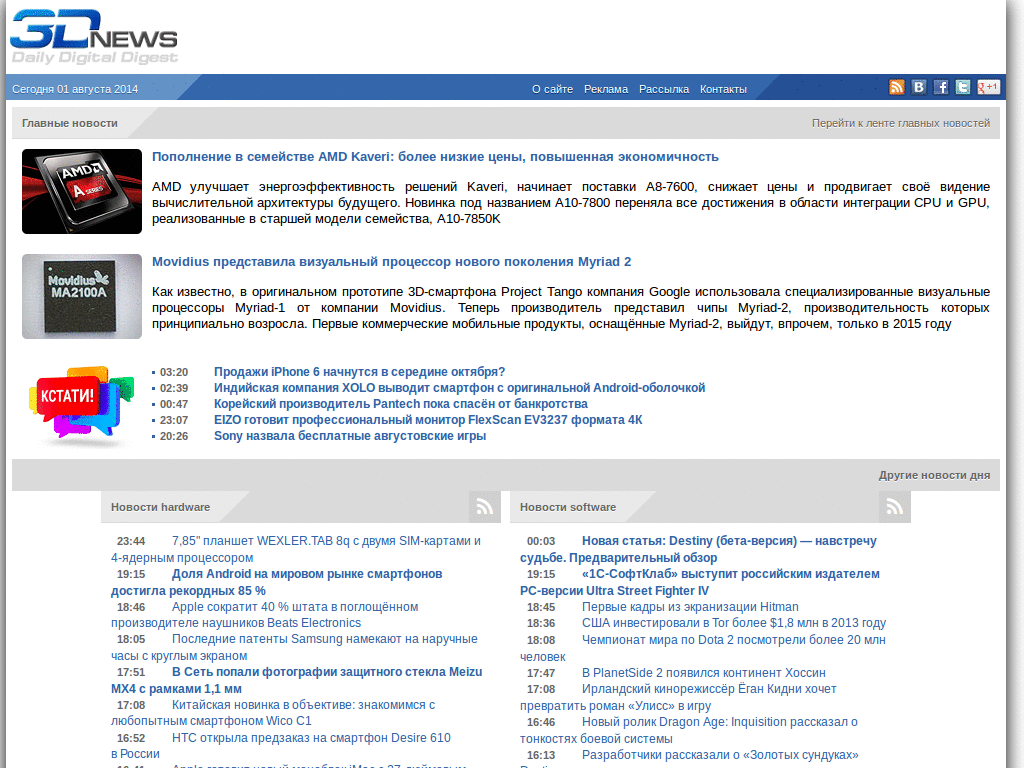The image size is (1024, 768).
Task: Visit the Facebook page icon
Action: (940, 87)
